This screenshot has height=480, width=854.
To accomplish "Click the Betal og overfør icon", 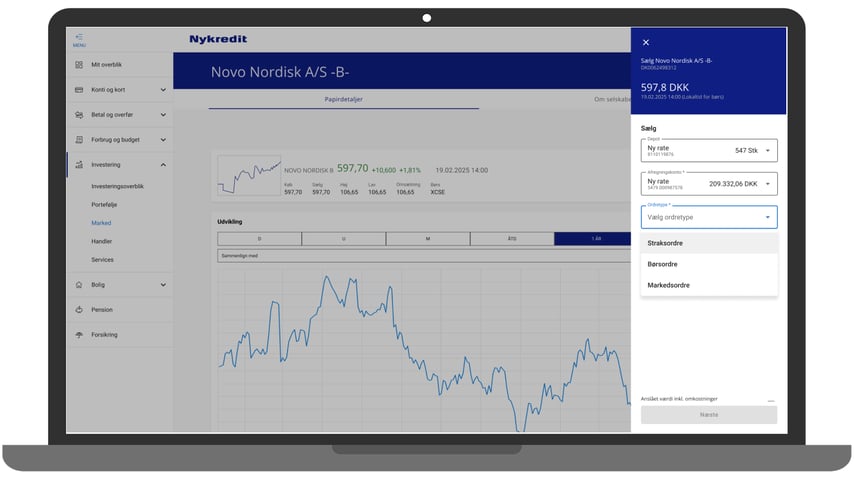I will (x=79, y=115).
